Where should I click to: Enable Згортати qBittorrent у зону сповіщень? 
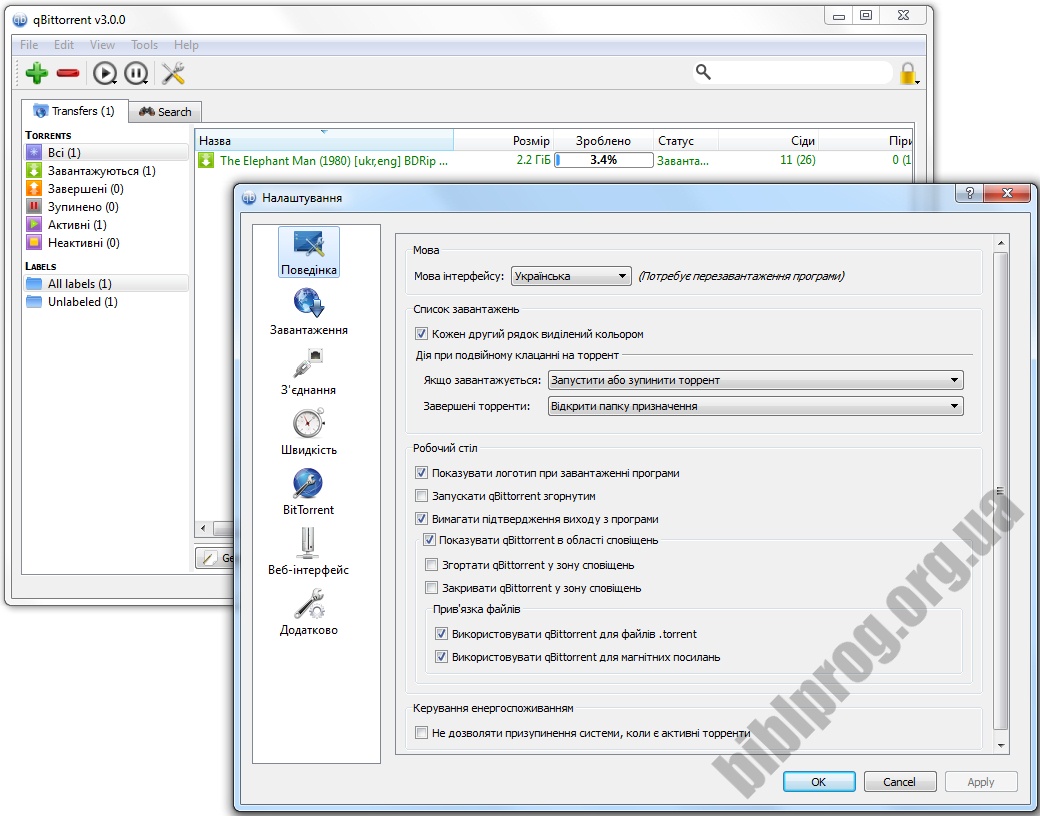(431, 565)
